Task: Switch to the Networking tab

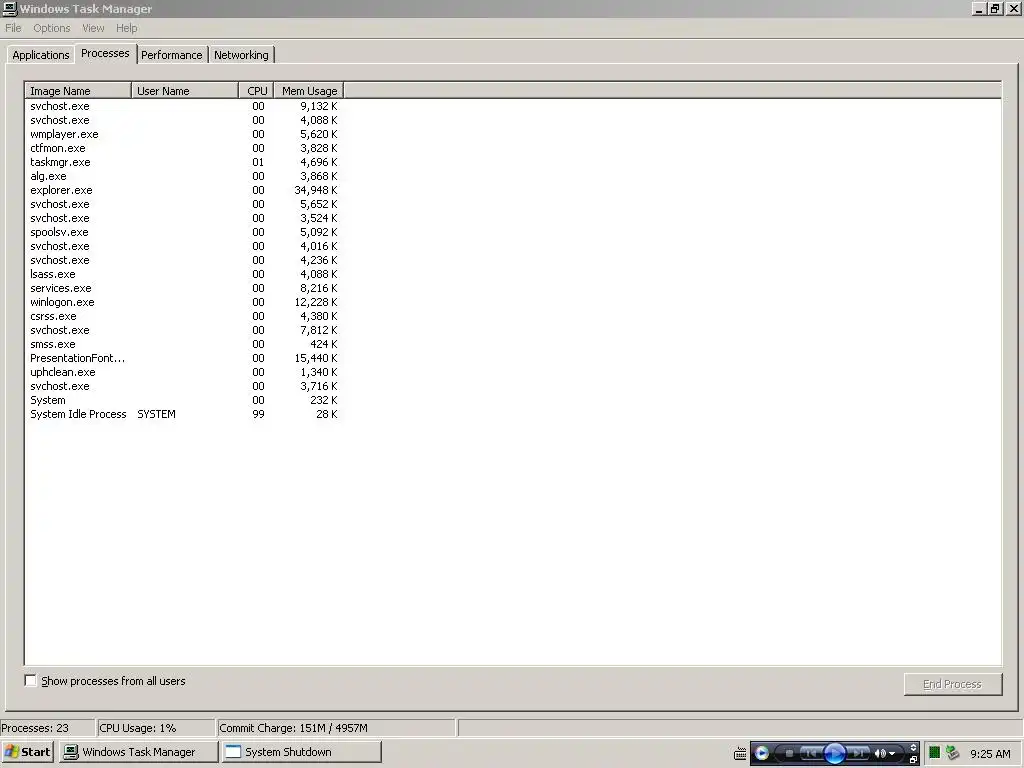Action: tap(241, 55)
